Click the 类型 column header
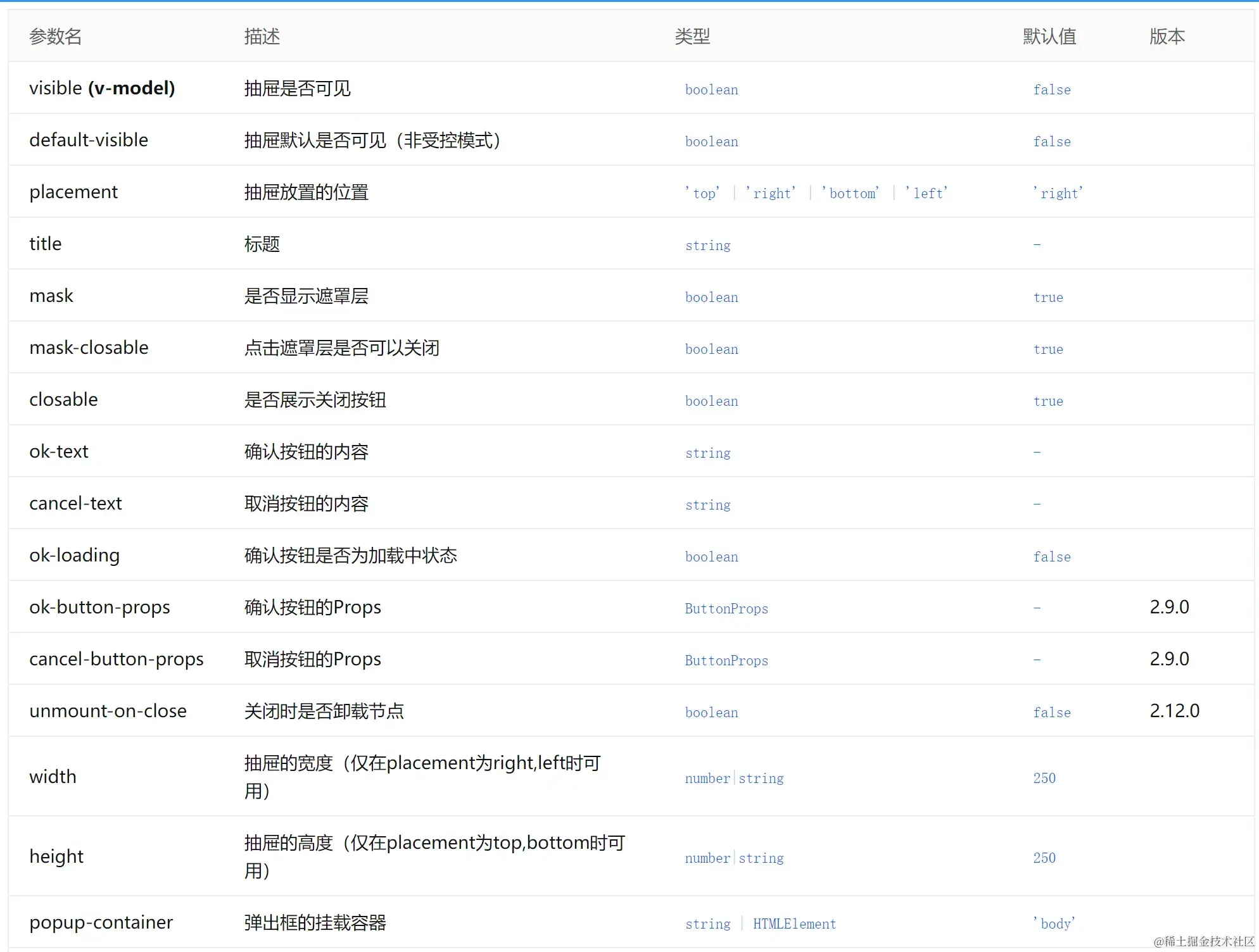The width and height of the screenshot is (1259, 952). (x=692, y=37)
